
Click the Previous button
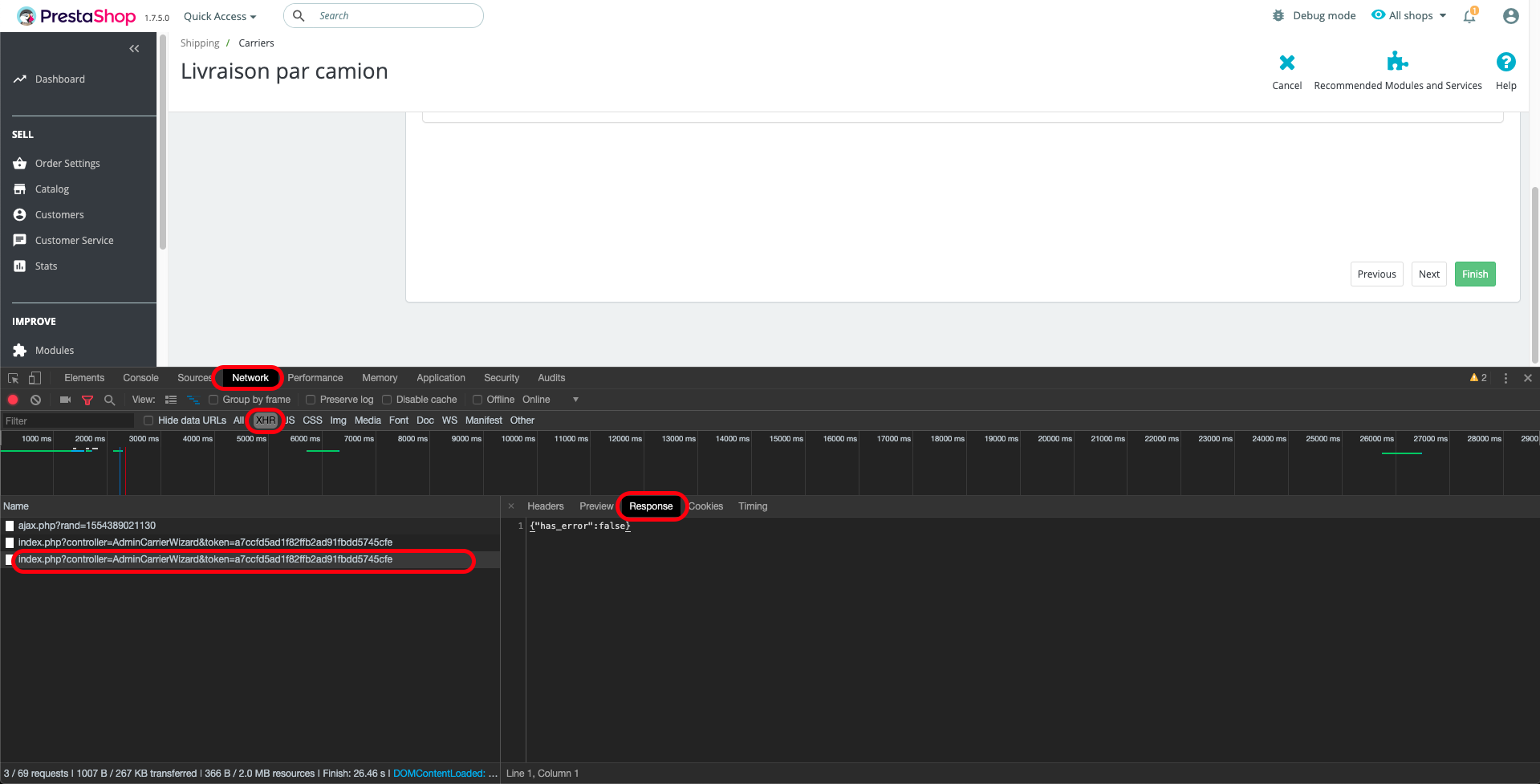pyautogui.click(x=1376, y=274)
